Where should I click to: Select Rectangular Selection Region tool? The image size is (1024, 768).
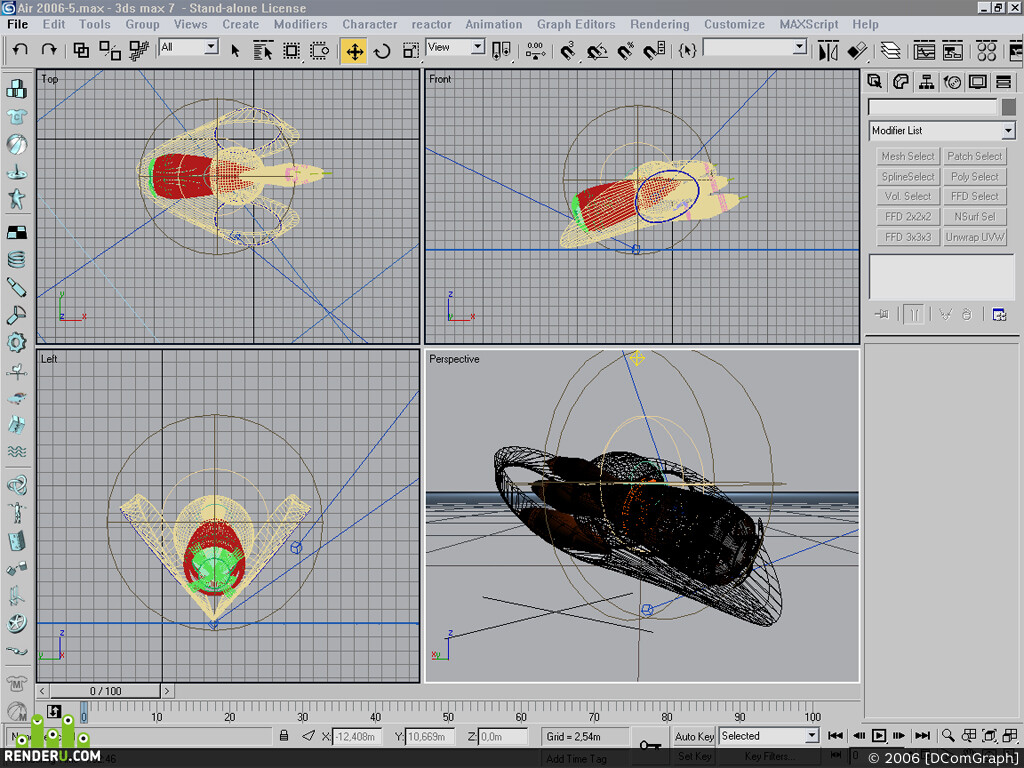point(291,50)
